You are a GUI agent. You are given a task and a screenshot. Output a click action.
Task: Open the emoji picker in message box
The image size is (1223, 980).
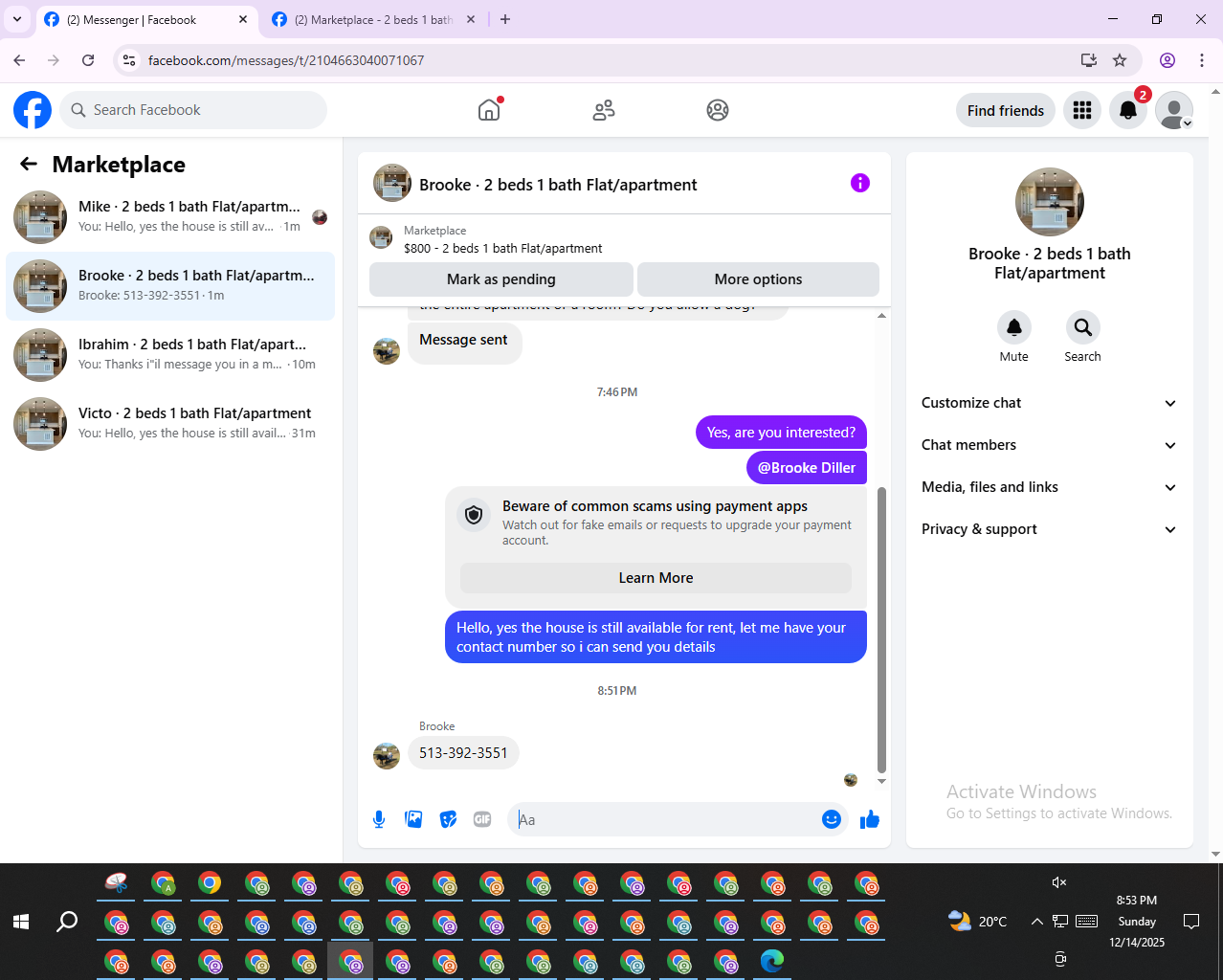(x=832, y=819)
